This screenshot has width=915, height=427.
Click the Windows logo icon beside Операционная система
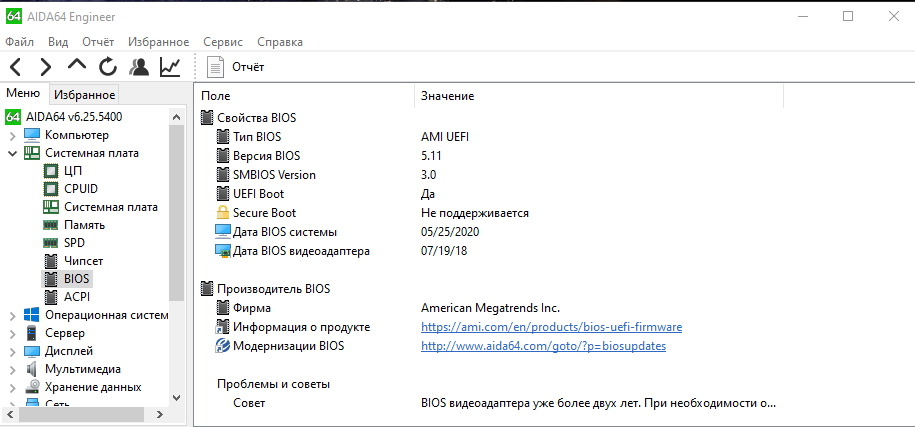point(32,316)
